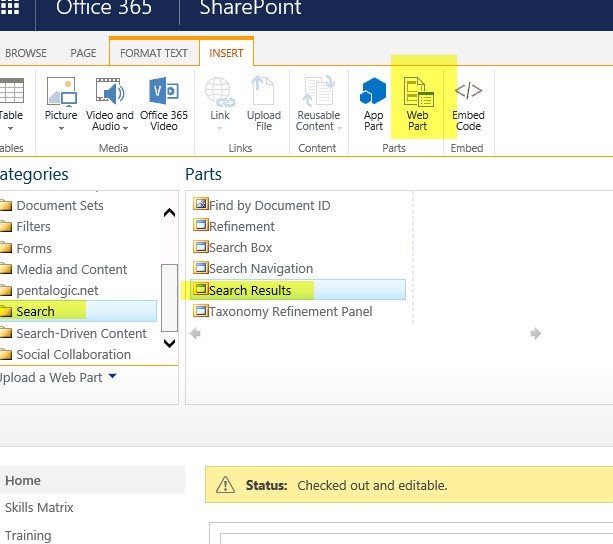Select the Media and Content category
The image size is (613, 544).
coord(71,269)
